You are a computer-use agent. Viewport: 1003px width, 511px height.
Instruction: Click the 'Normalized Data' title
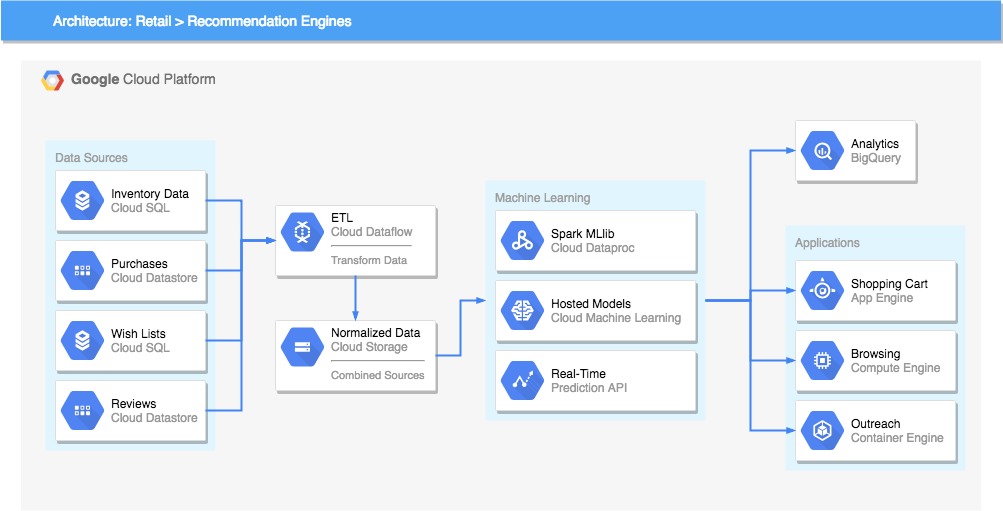[375, 333]
